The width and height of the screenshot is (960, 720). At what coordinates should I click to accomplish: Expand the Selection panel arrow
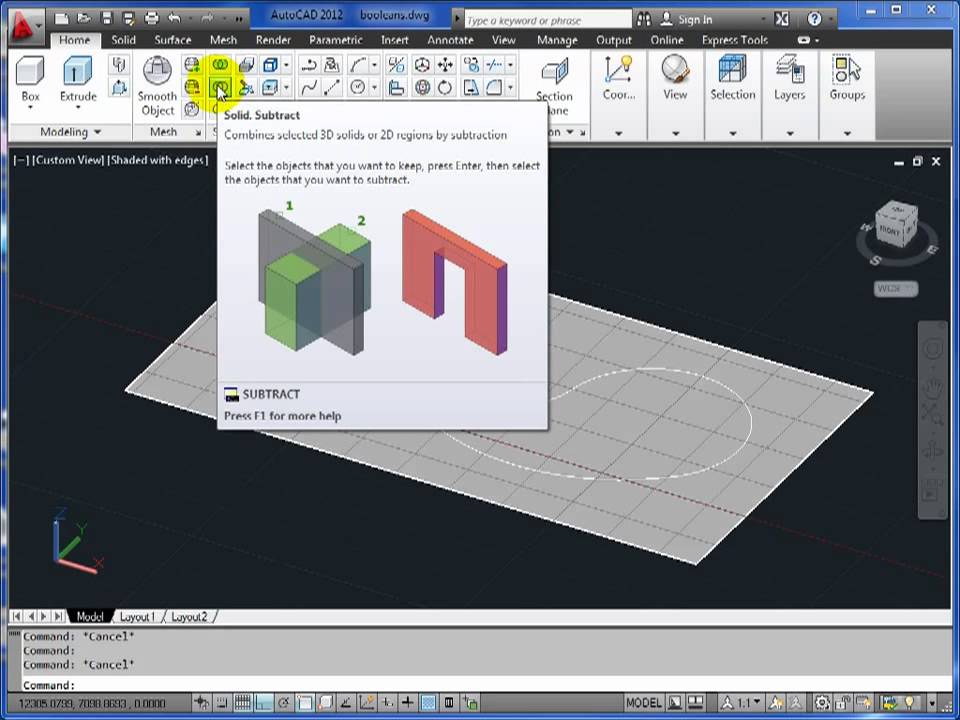pyautogui.click(x=732, y=133)
